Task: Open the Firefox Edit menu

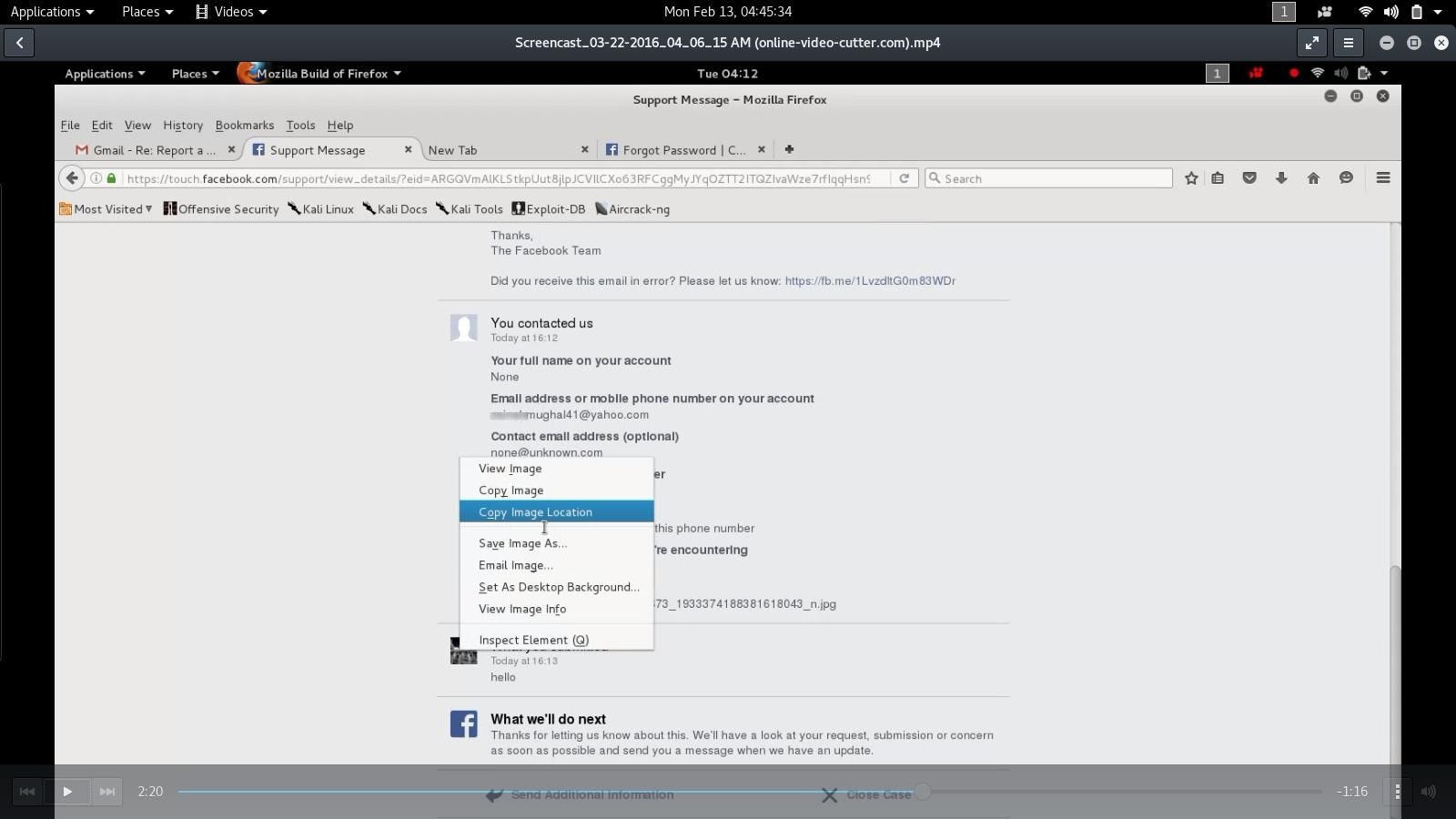Action: tap(102, 126)
